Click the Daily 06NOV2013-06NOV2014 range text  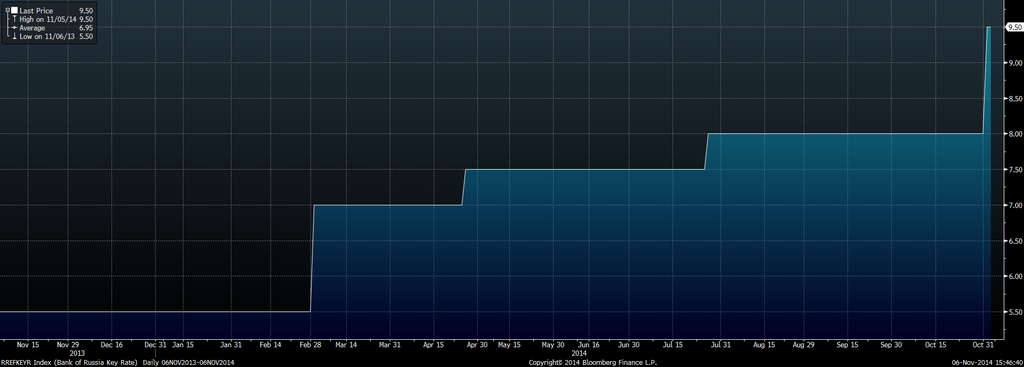[189, 362]
